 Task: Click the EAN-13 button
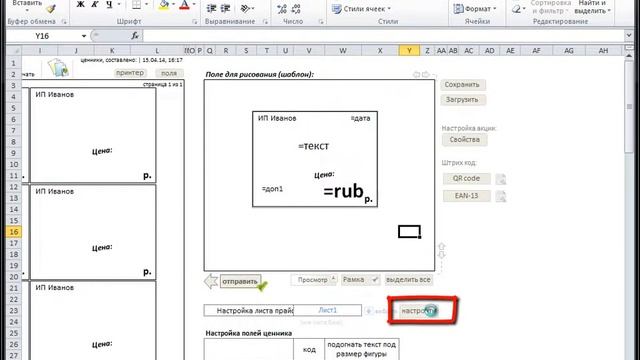[467, 196]
